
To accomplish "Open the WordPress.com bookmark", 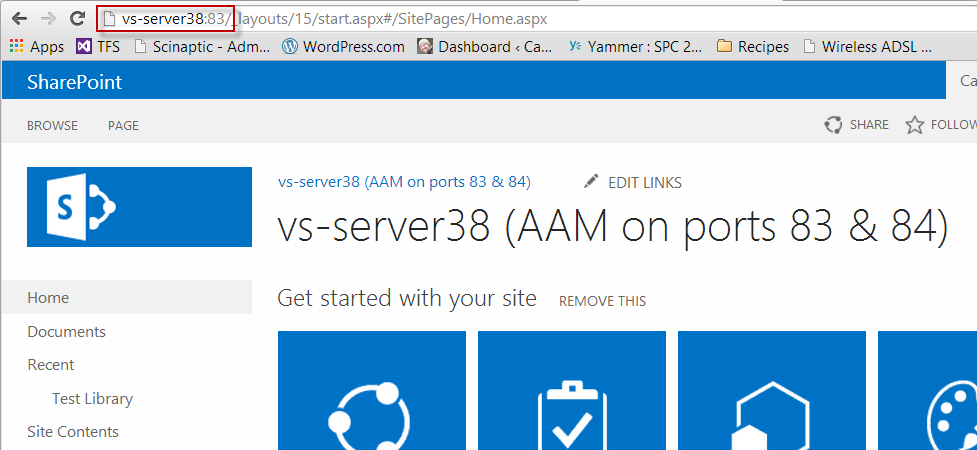I will click(343, 46).
